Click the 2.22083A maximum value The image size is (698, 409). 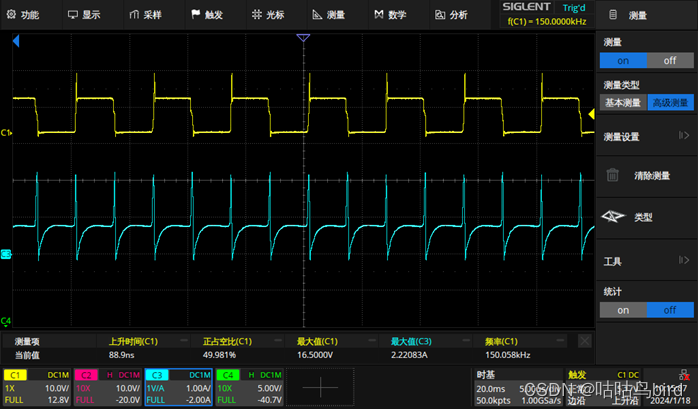tap(409, 355)
